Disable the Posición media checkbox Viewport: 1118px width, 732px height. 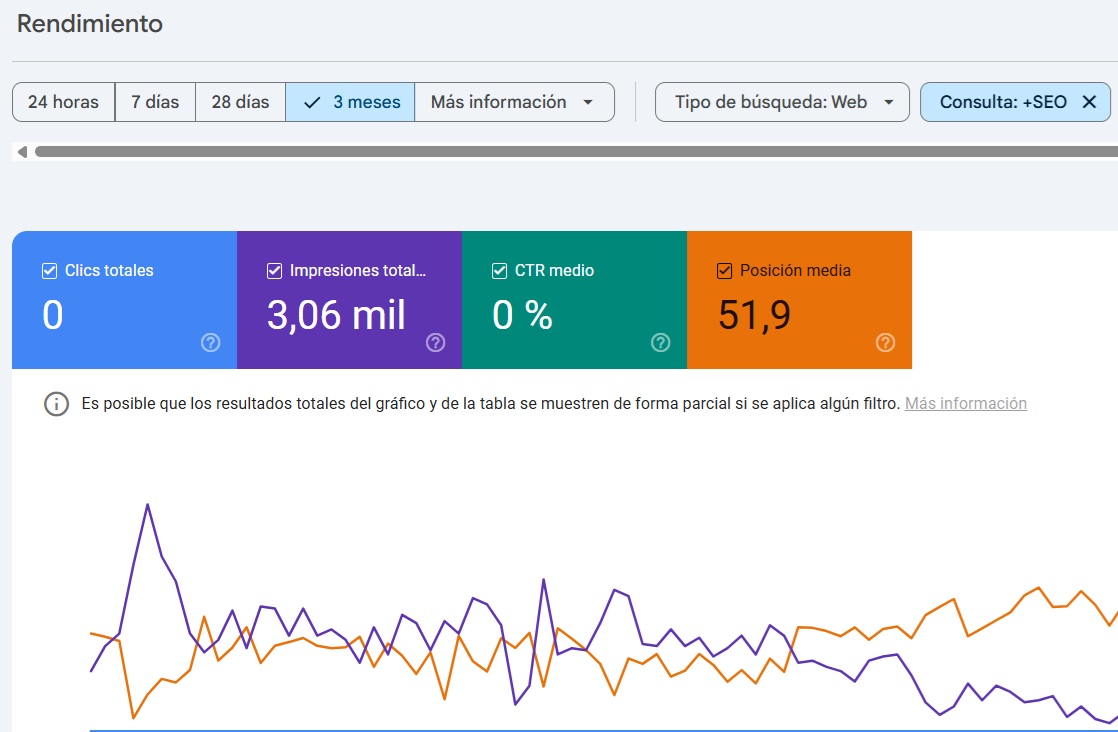724,271
